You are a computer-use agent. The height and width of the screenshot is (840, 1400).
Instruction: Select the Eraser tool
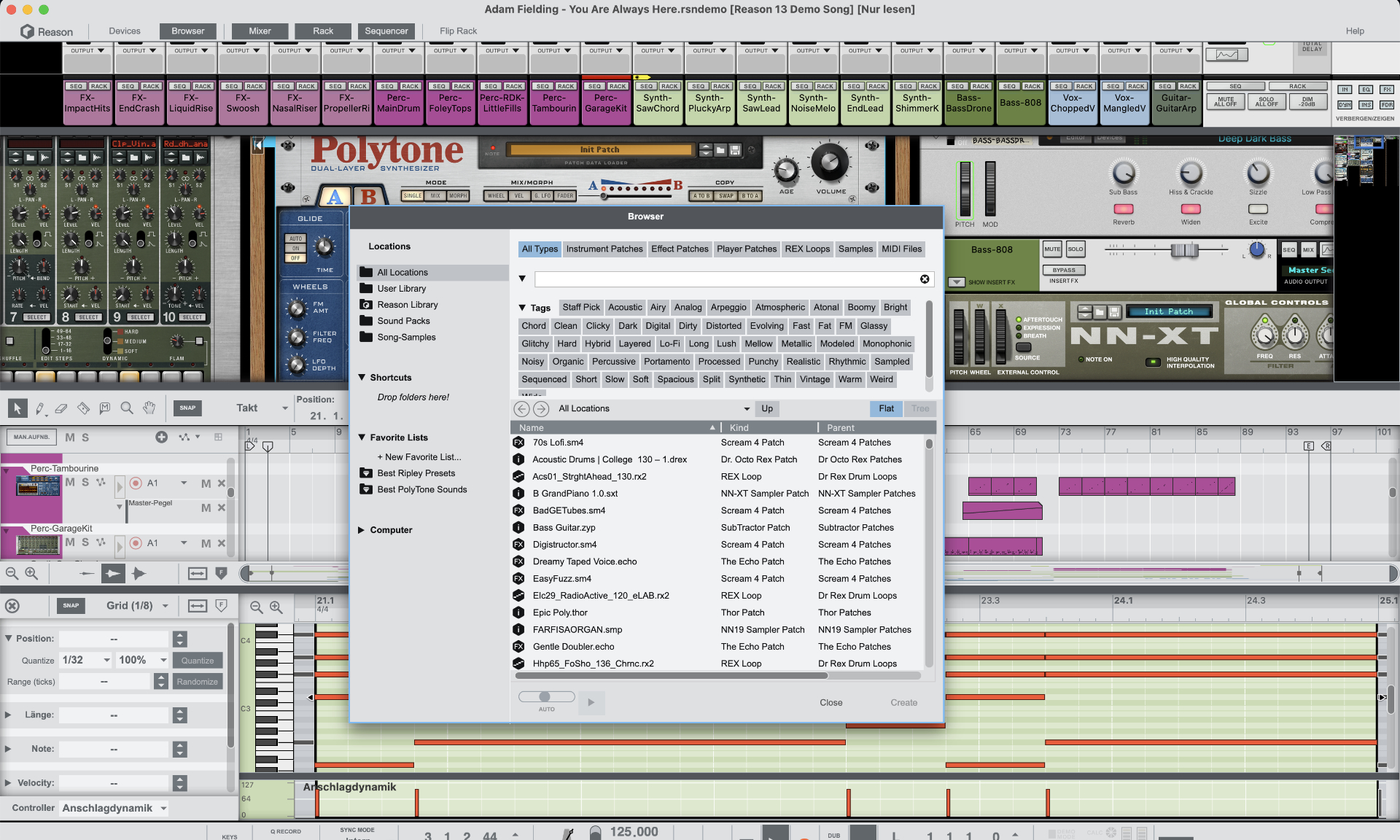61,408
